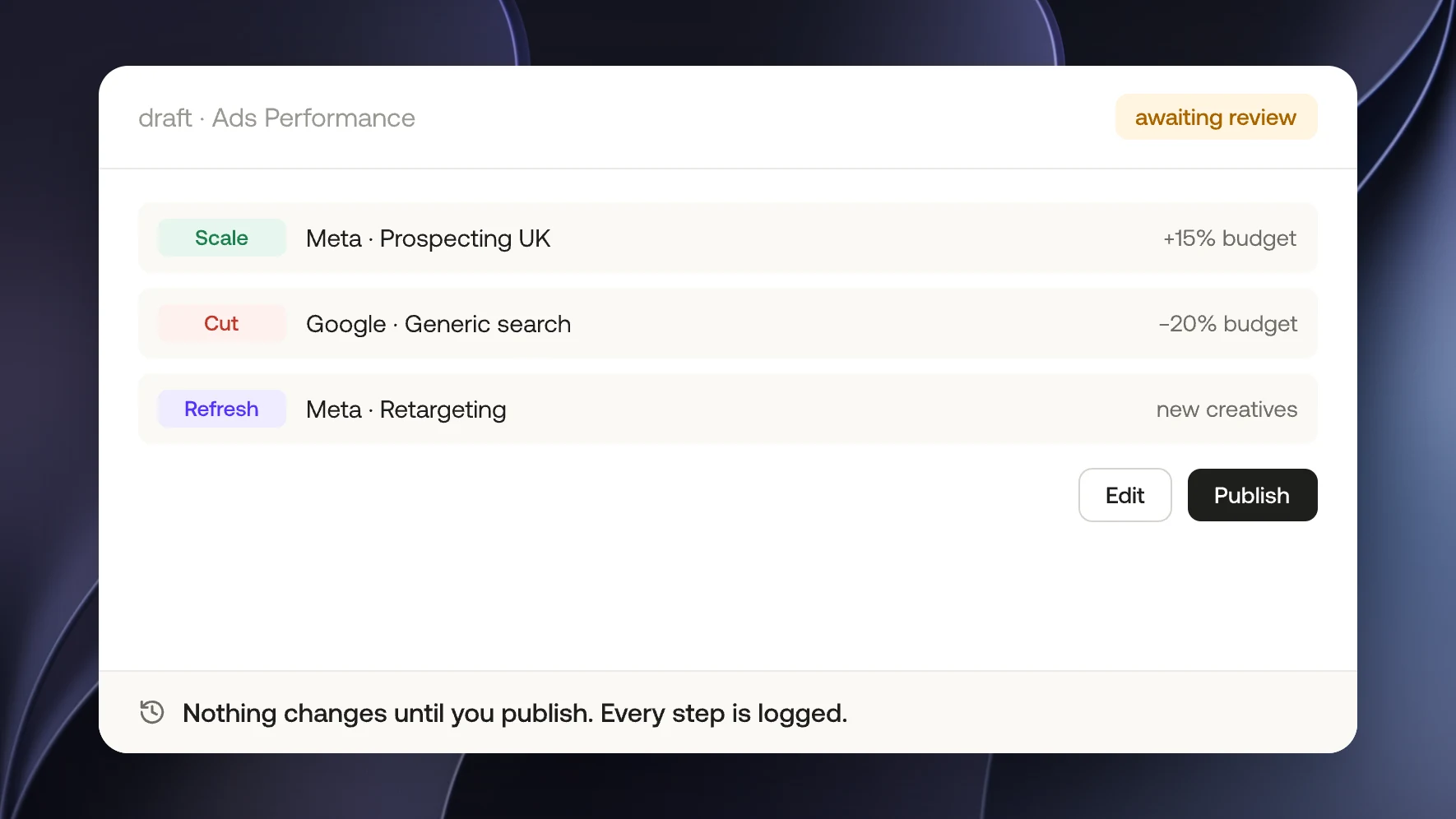Click the history clock icon

[152, 712]
